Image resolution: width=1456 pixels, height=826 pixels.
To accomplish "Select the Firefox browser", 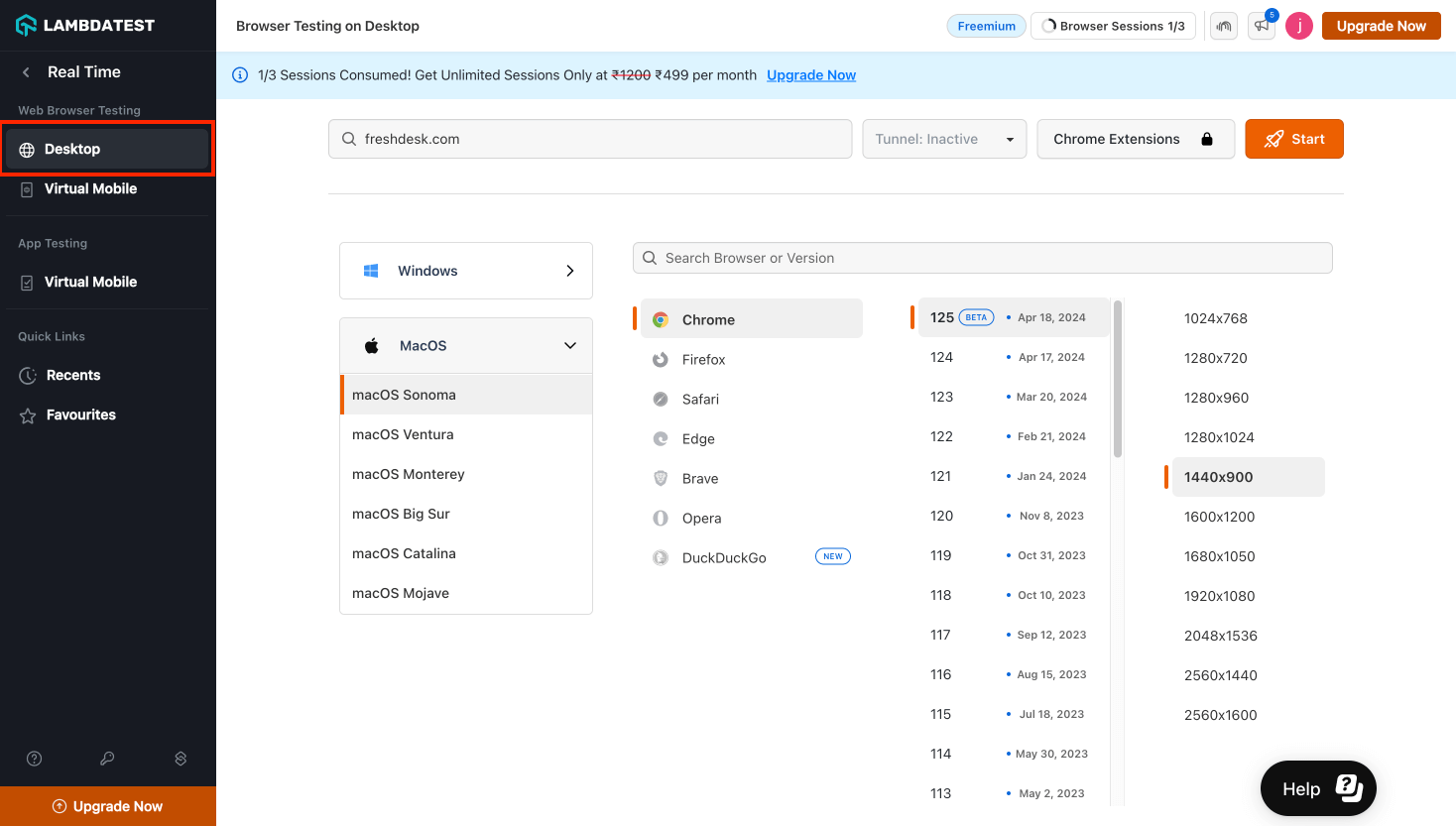I will (x=703, y=360).
